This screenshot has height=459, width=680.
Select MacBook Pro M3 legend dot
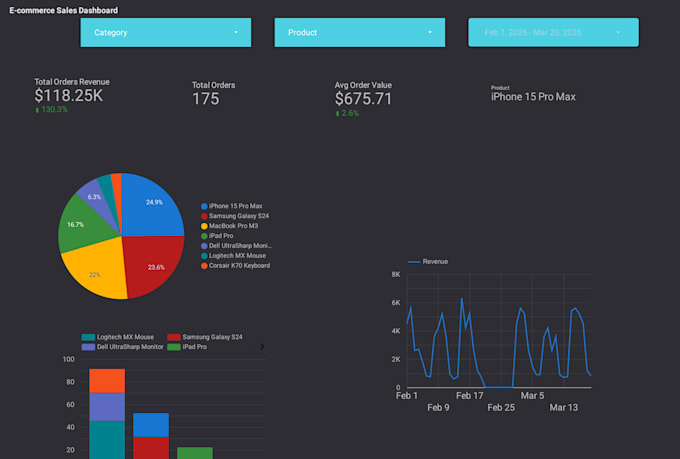204,226
